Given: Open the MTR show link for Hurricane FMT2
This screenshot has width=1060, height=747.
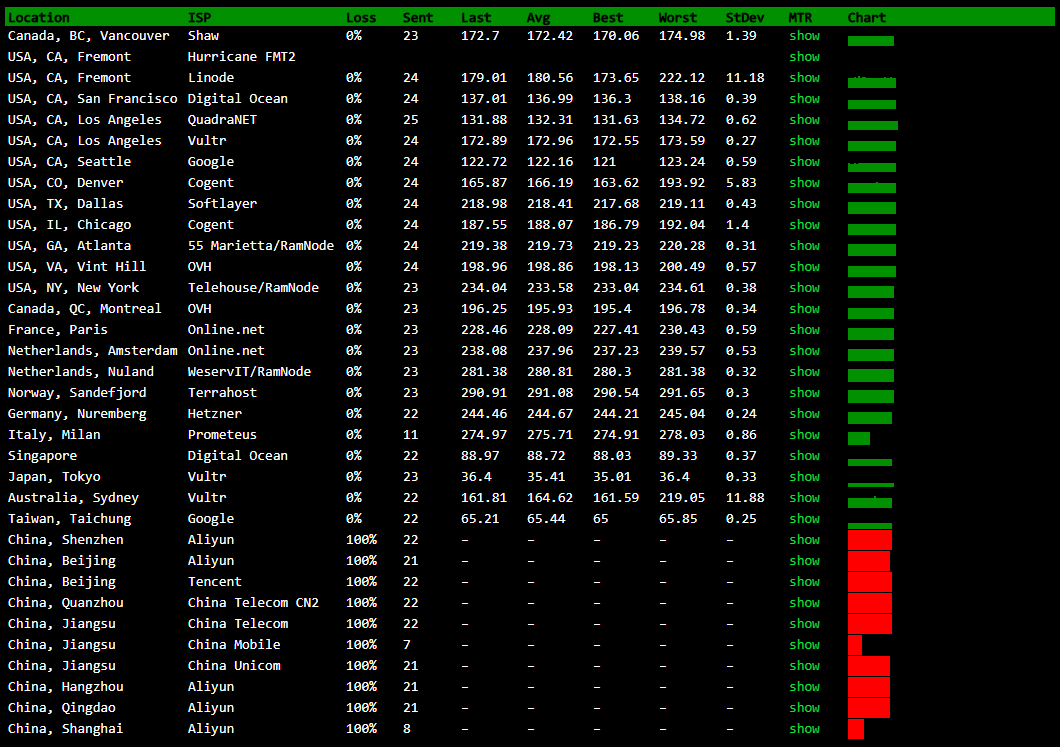Looking at the screenshot, I should point(804,57).
